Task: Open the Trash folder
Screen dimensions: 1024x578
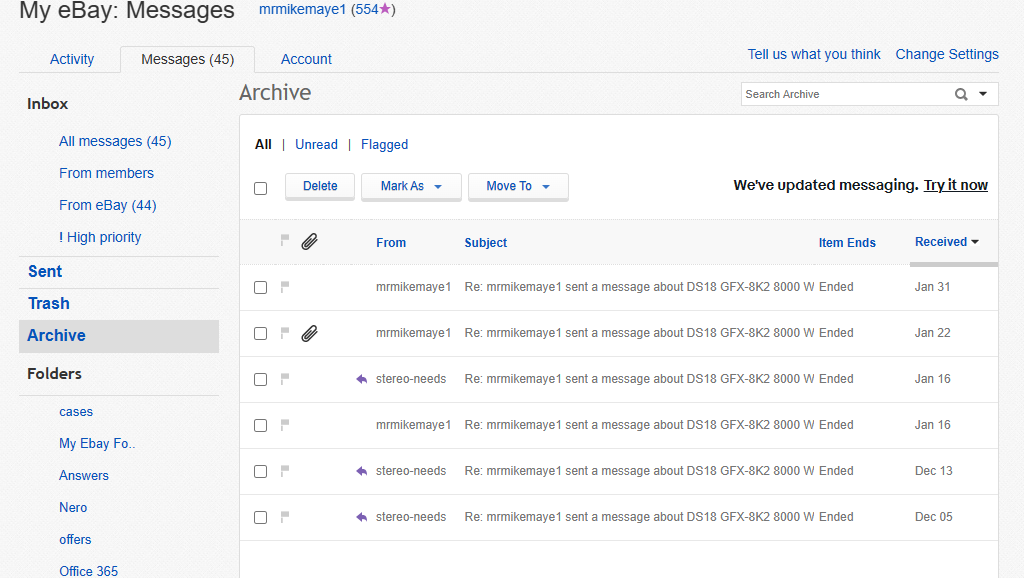Action: coord(49,304)
